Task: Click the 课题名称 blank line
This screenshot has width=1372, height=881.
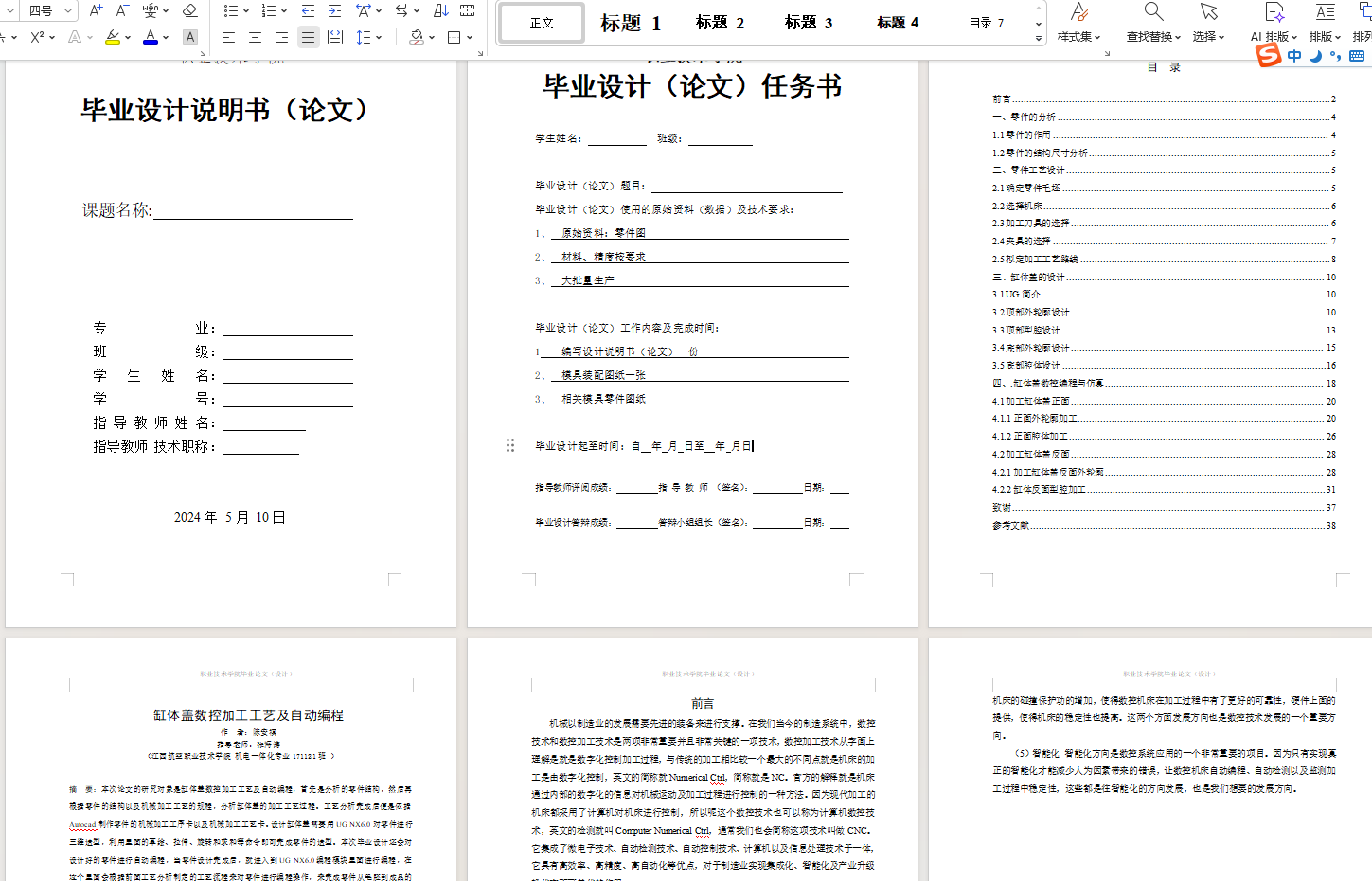Action: point(253,210)
